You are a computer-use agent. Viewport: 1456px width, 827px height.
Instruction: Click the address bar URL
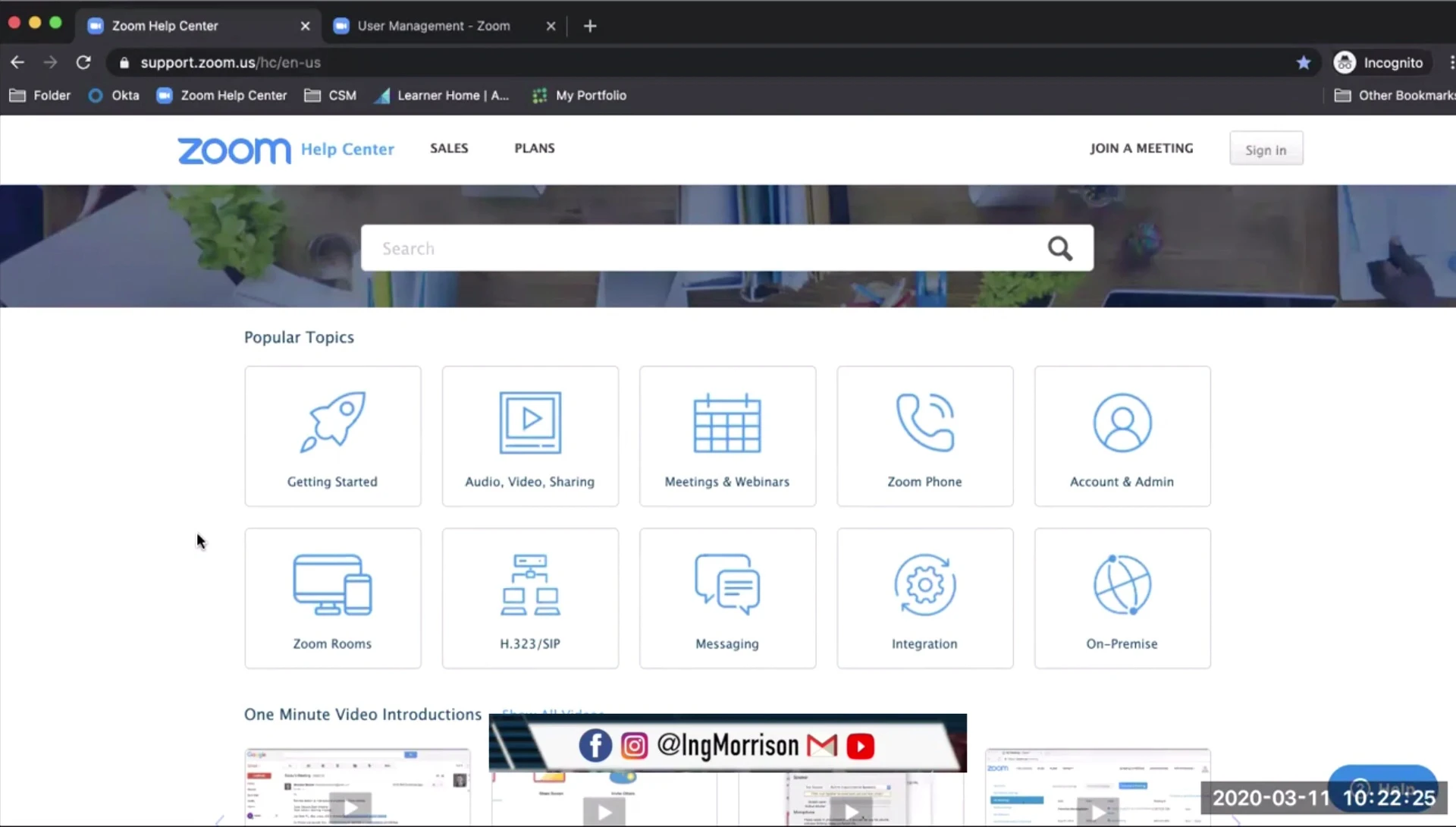click(x=231, y=62)
